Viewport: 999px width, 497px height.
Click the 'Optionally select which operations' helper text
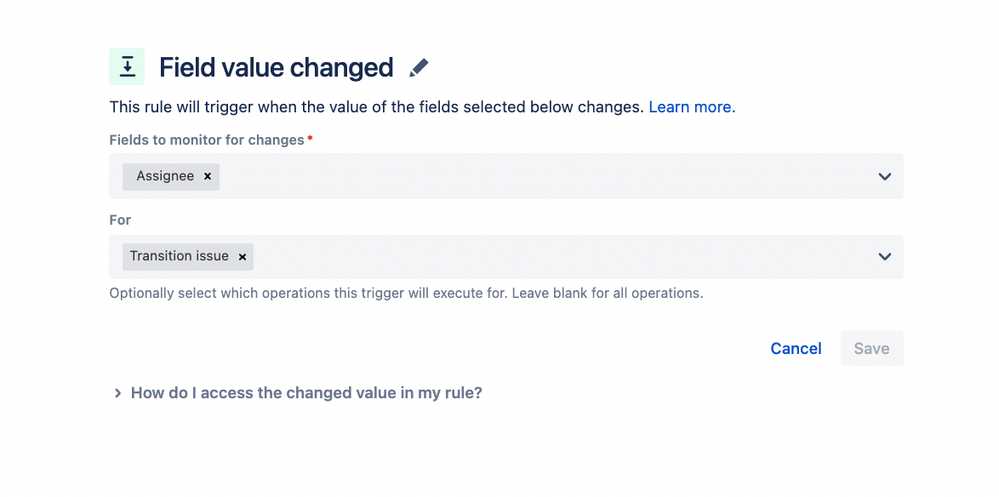406,294
